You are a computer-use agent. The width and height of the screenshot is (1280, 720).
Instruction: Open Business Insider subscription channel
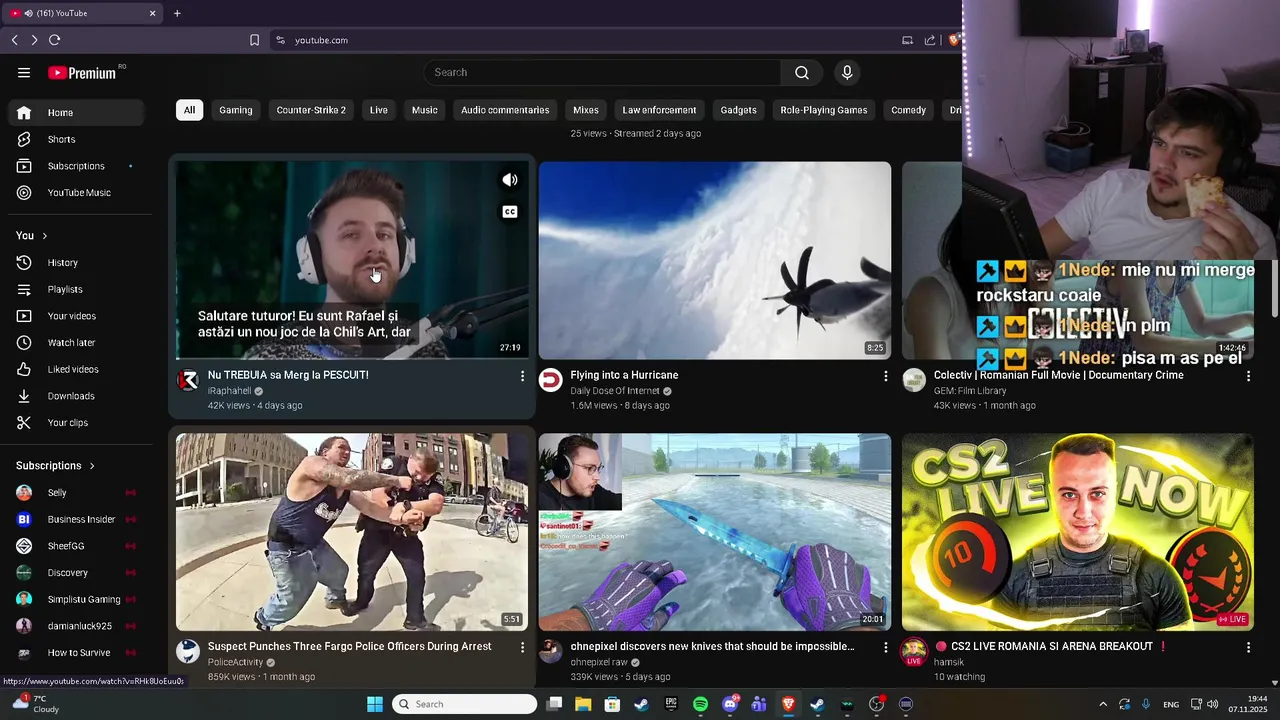click(x=76, y=520)
